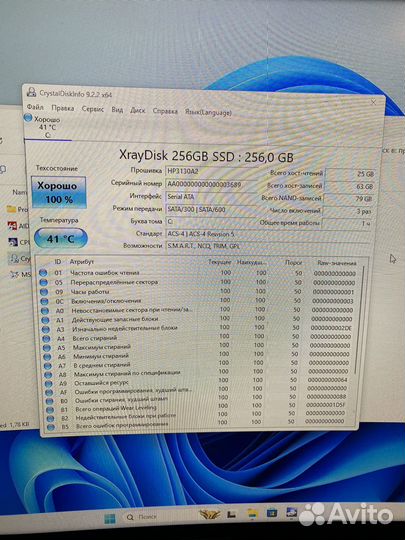The height and width of the screenshot is (540, 405).
Task: Click the blue status circle for attribute 09
Action: tap(44, 292)
